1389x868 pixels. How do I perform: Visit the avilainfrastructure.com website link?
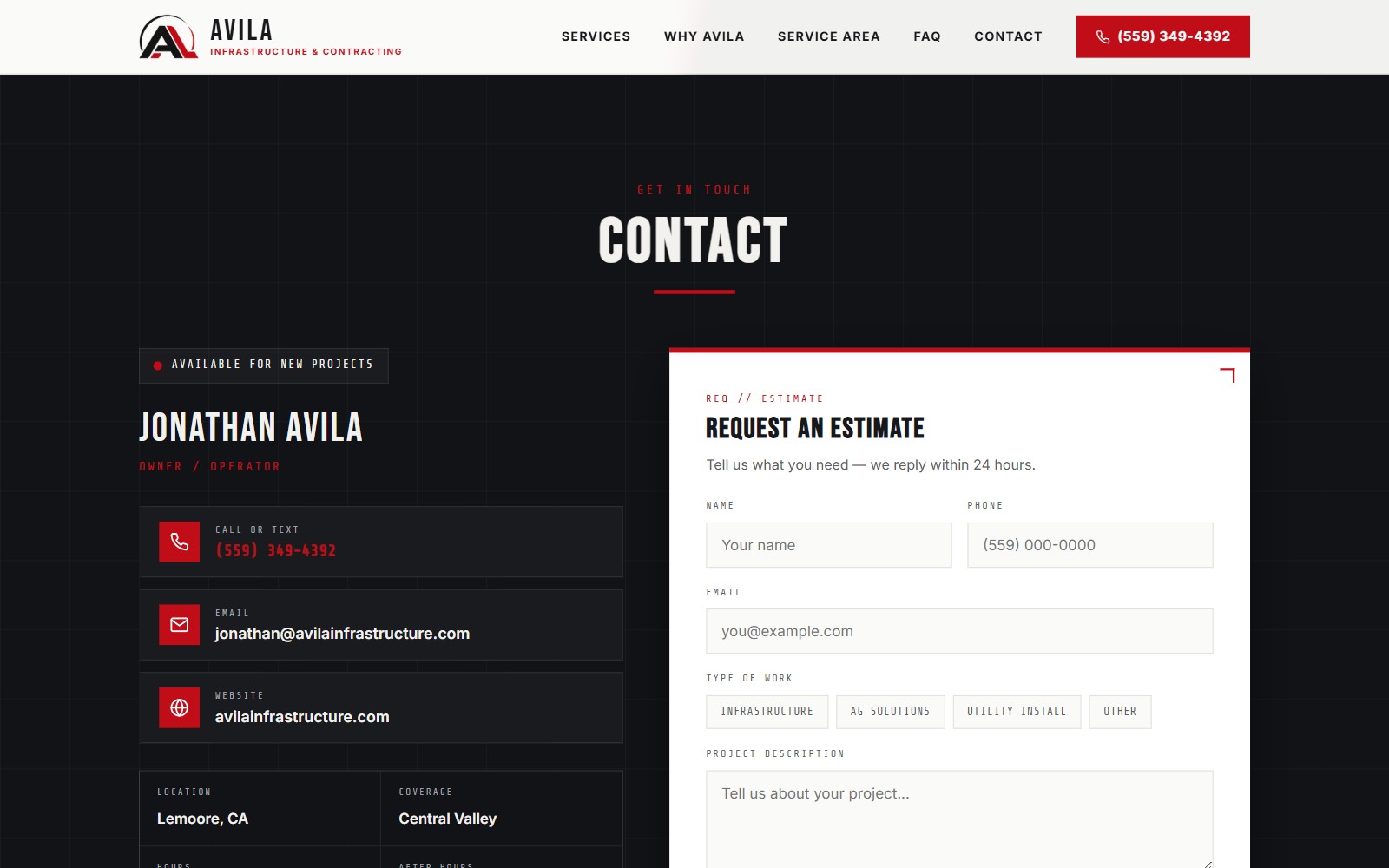pos(302,717)
